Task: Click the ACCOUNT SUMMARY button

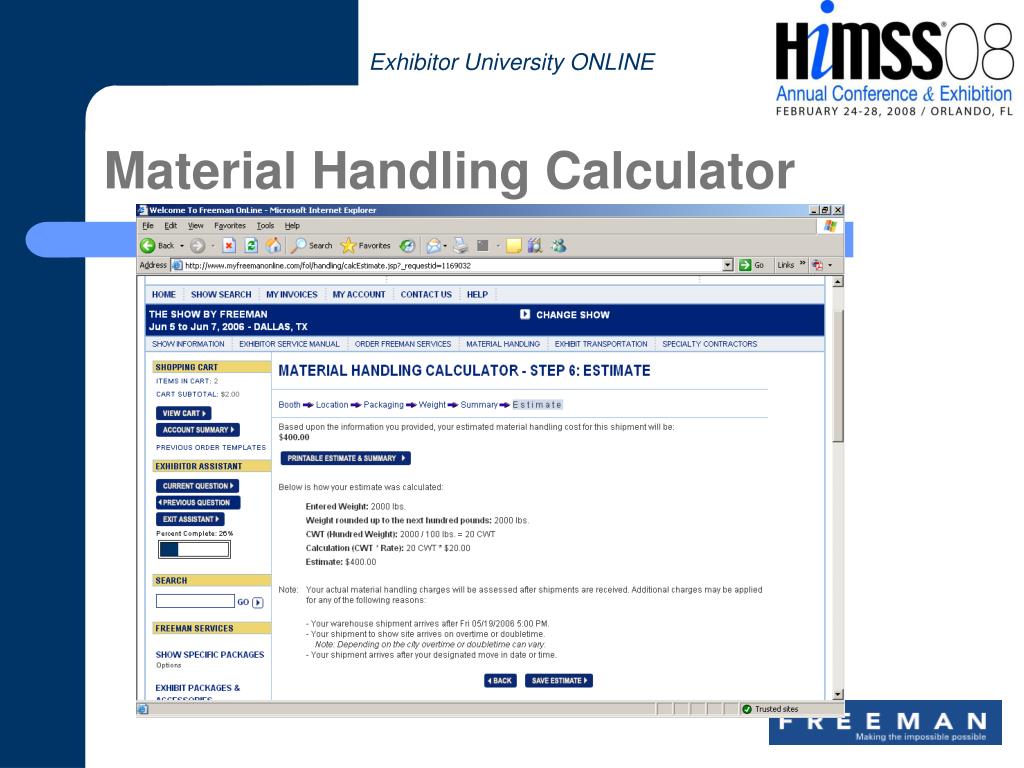Action: [x=198, y=430]
